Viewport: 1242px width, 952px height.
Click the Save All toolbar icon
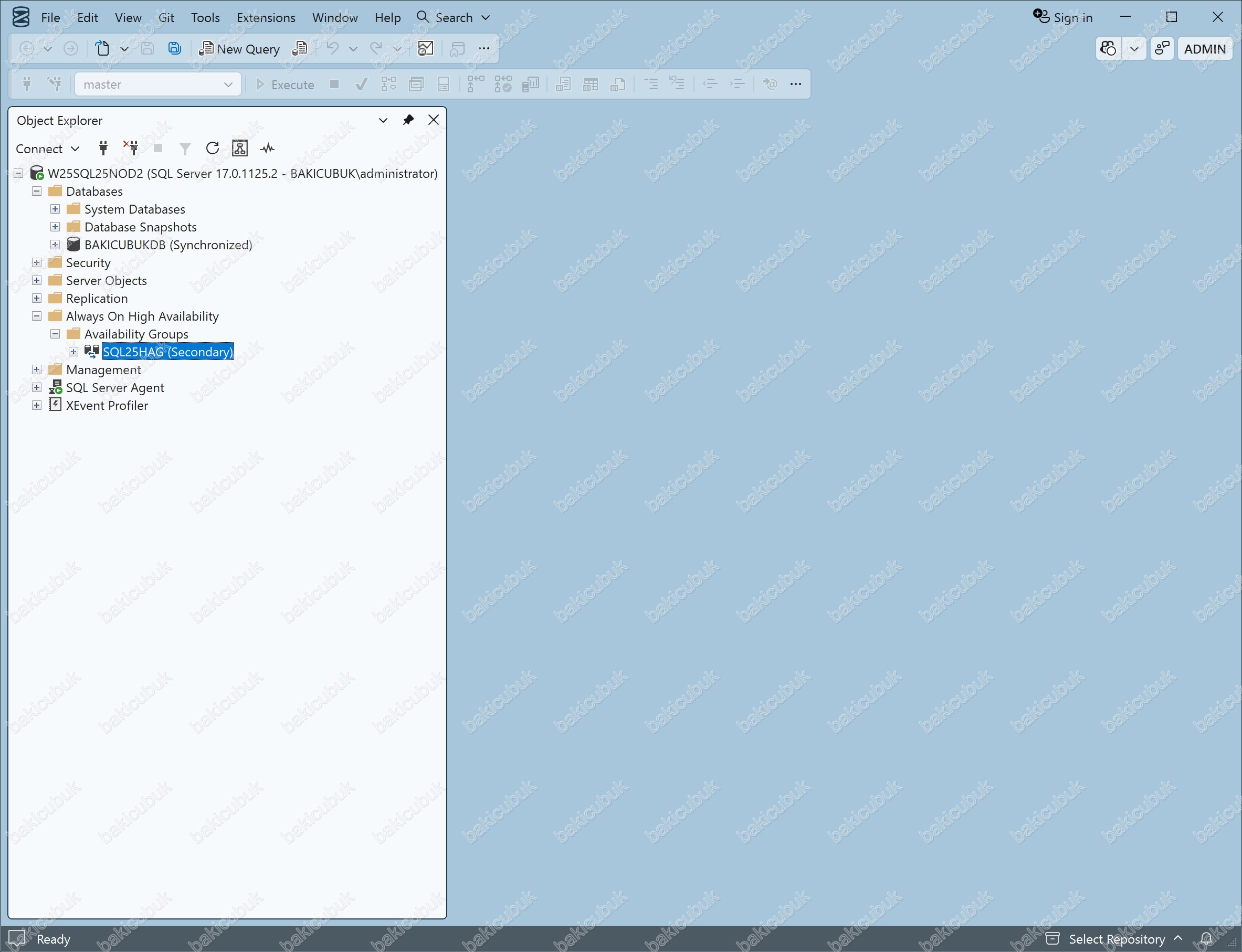pyautogui.click(x=175, y=49)
